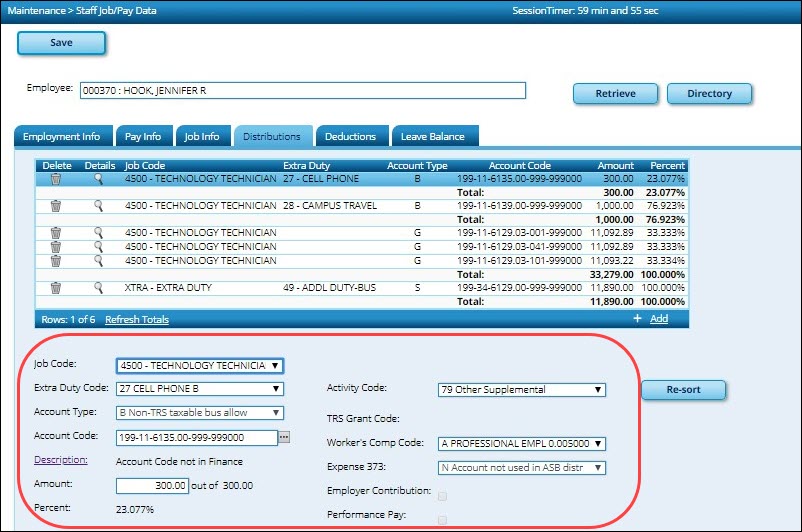
Task: Select the XTRA - EXTRA DUTY cell
Action: pyautogui.click(x=168, y=287)
